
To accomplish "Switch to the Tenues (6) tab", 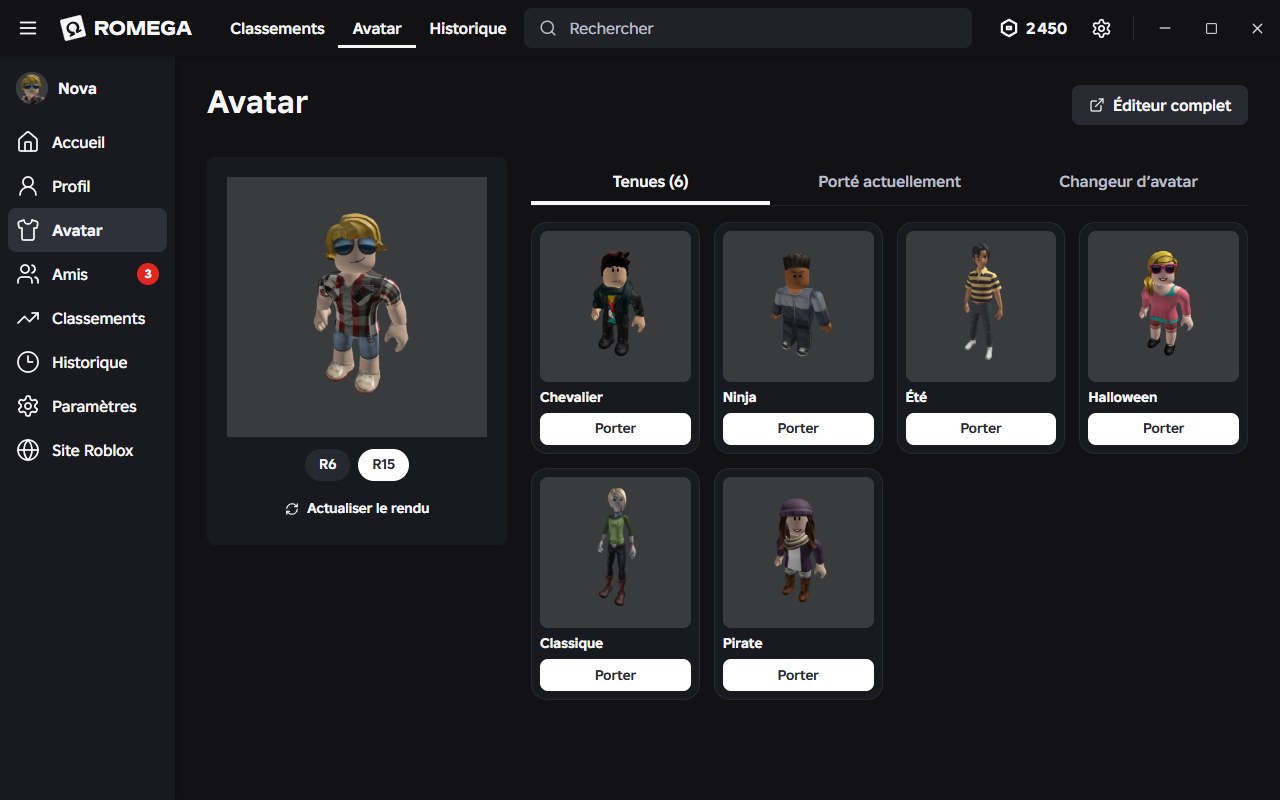I will point(650,182).
